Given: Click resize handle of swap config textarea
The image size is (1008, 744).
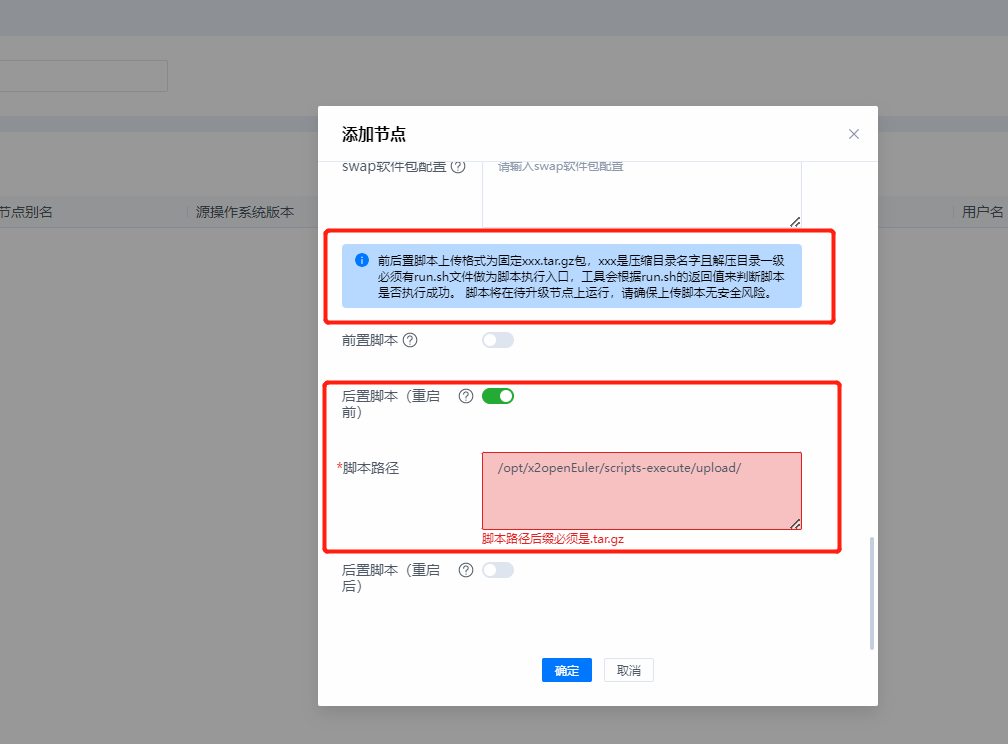Looking at the screenshot, I should point(795,221).
